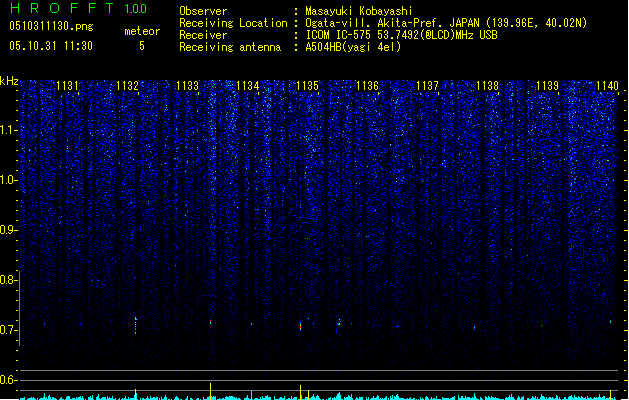Click the 1.1 kHz frequency axis label
The width and height of the screenshot is (629, 400).
(x=9, y=130)
